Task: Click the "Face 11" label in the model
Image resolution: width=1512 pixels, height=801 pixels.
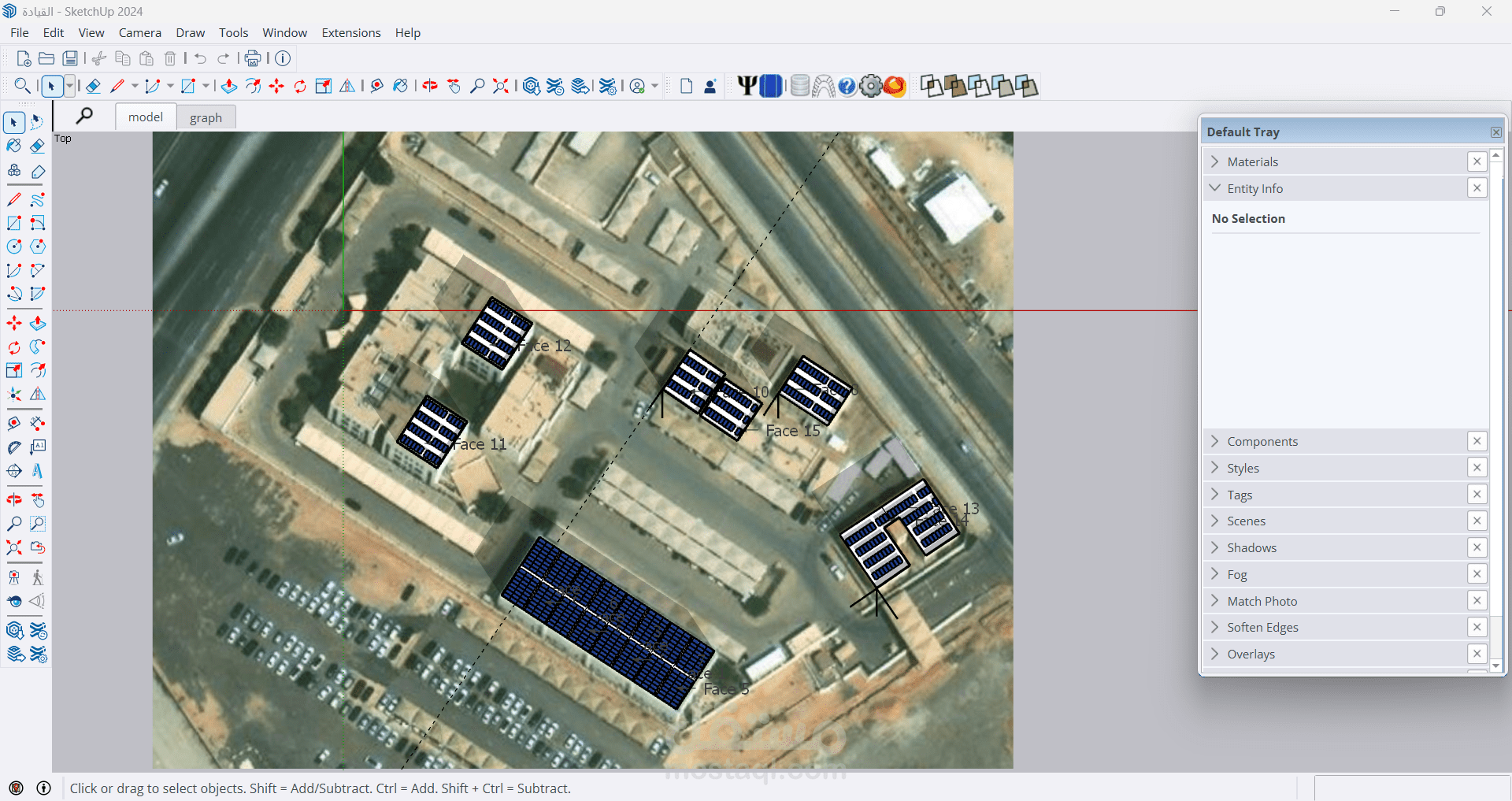Action: [480, 444]
